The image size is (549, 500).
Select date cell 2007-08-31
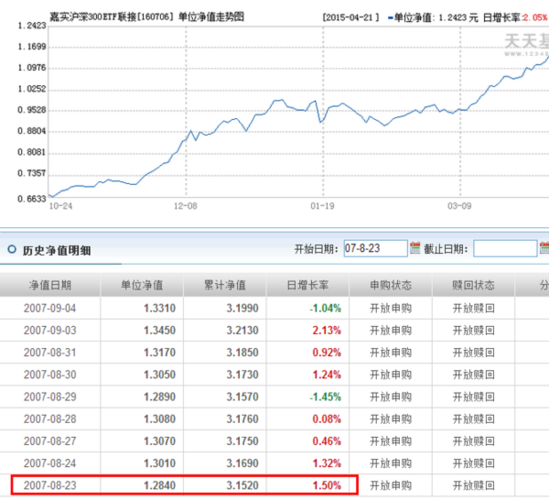point(50,352)
